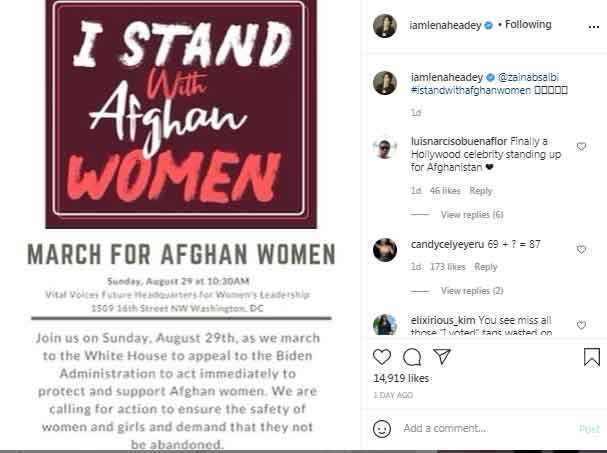
Task: Open candycelyeyeru's avatar
Action: pyautogui.click(x=385, y=249)
